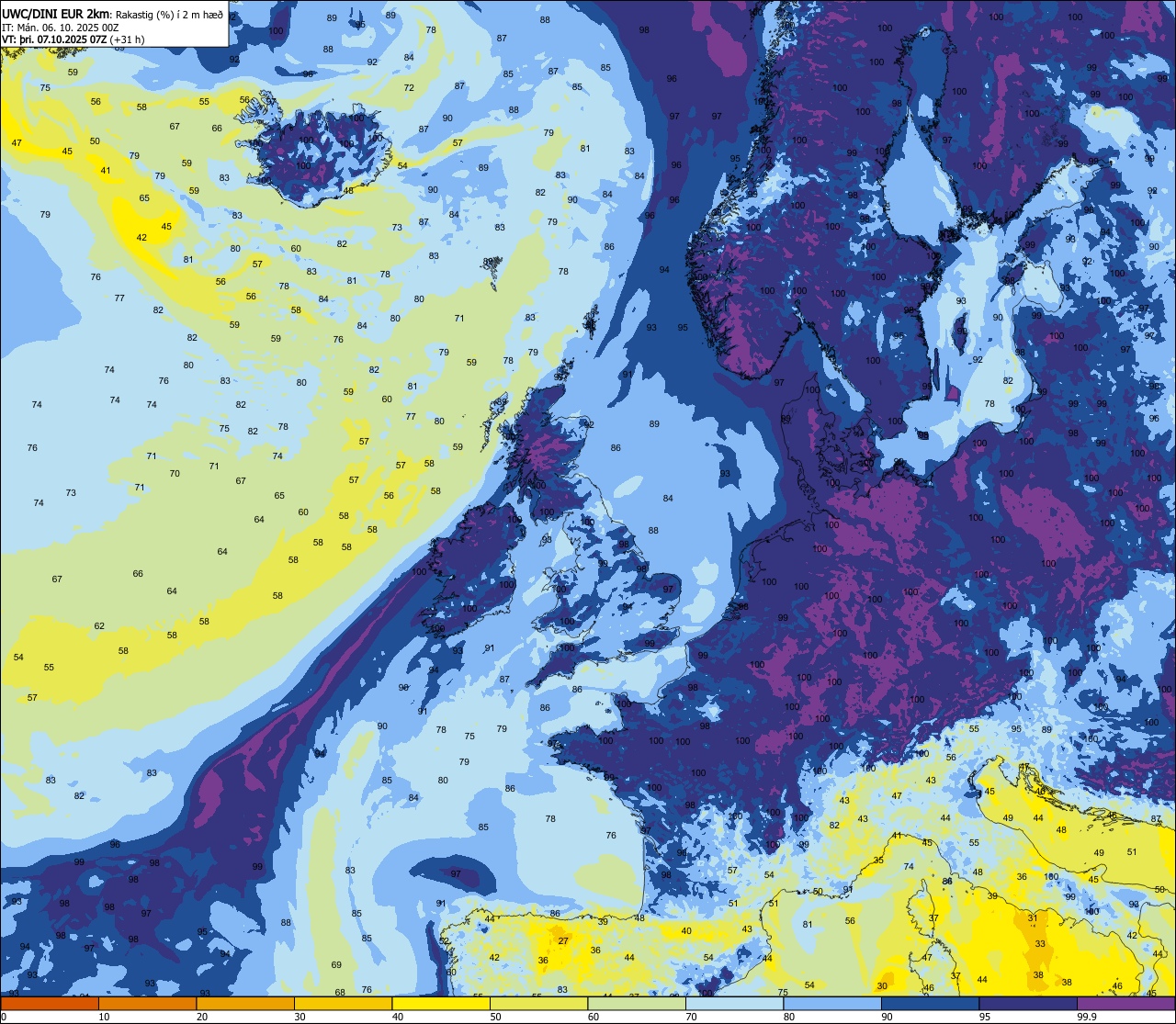The height and width of the screenshot is (1024, 1176).
Task: Click the humidity value 31 over Italy
Action: click(x=1033, y=917)
